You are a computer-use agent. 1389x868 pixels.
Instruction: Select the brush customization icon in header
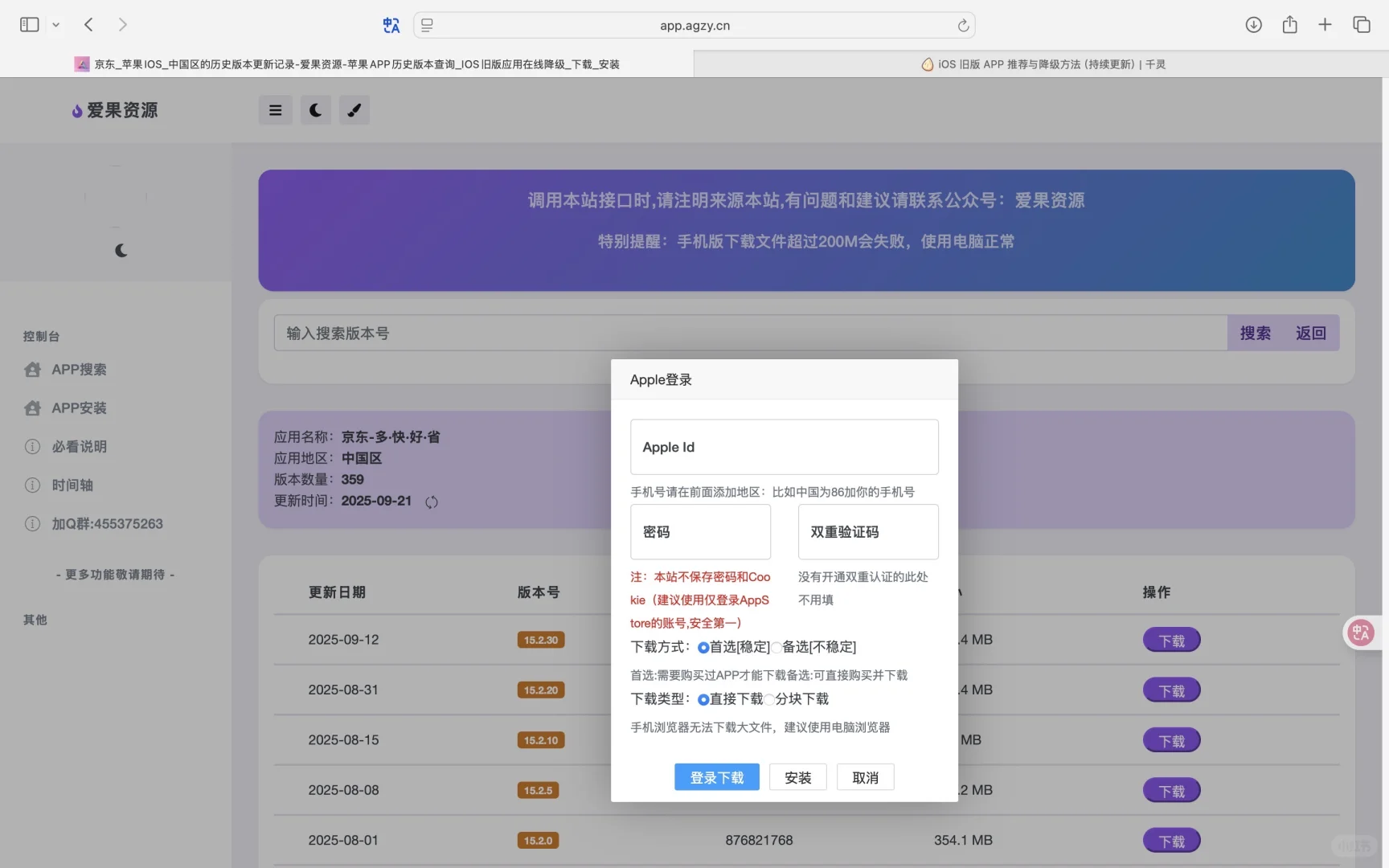354,110
